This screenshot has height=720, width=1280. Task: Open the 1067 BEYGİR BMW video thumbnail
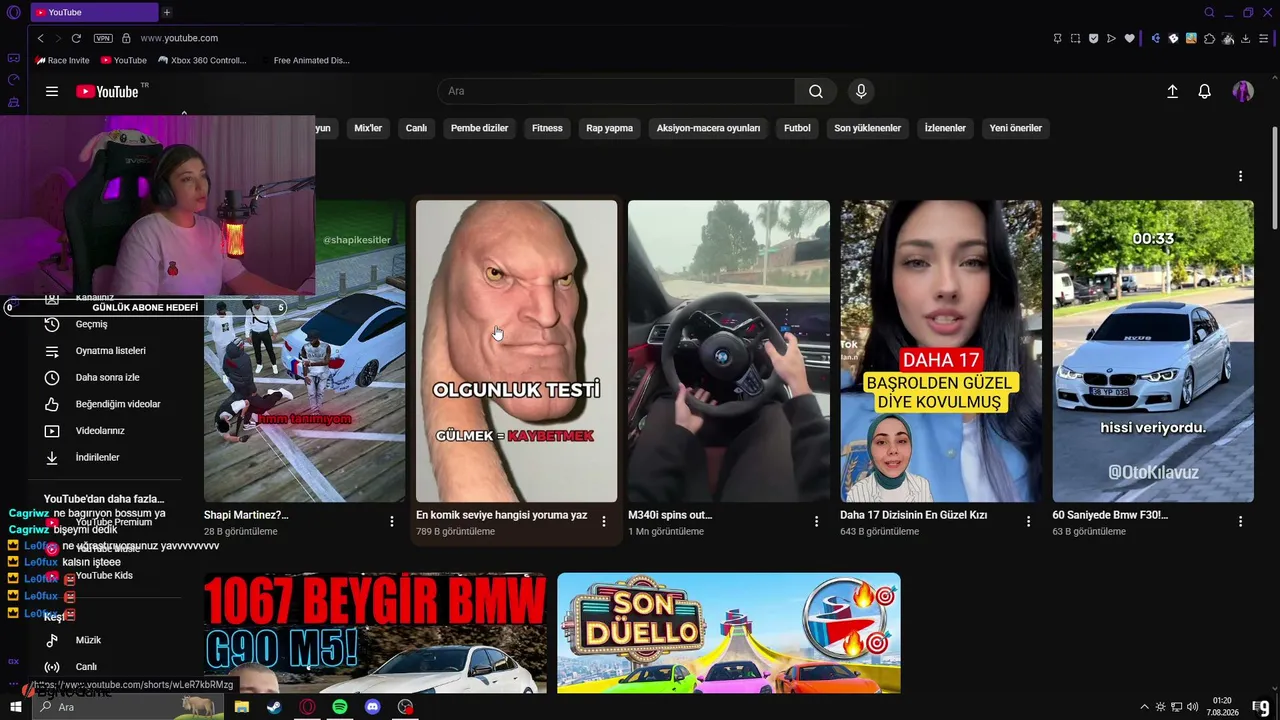tap(375, 633)
